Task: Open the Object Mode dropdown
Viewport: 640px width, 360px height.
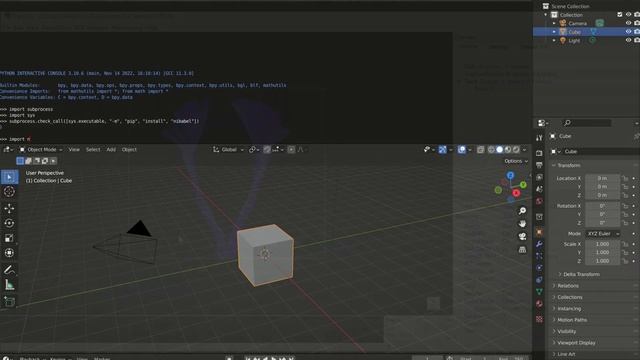Action: (x=41, y=150)
